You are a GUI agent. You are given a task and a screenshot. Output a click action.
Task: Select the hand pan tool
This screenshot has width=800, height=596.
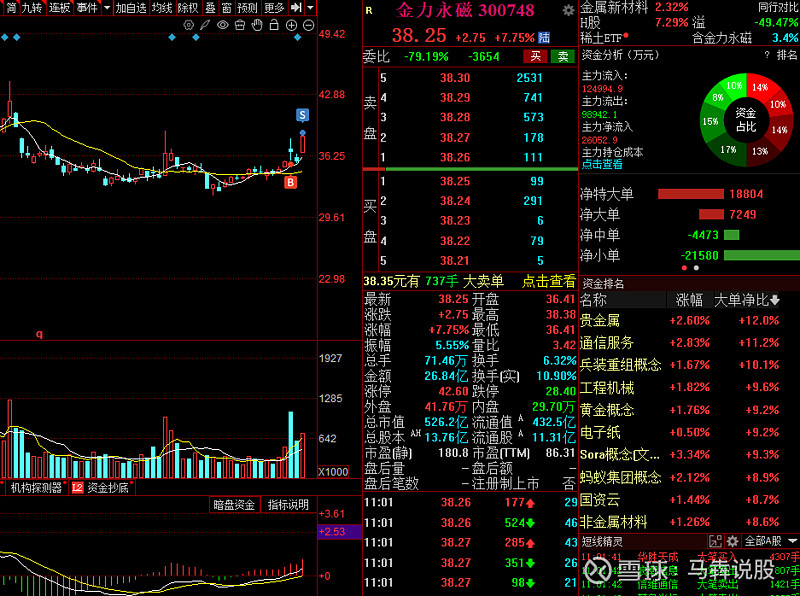coord(257,25)
